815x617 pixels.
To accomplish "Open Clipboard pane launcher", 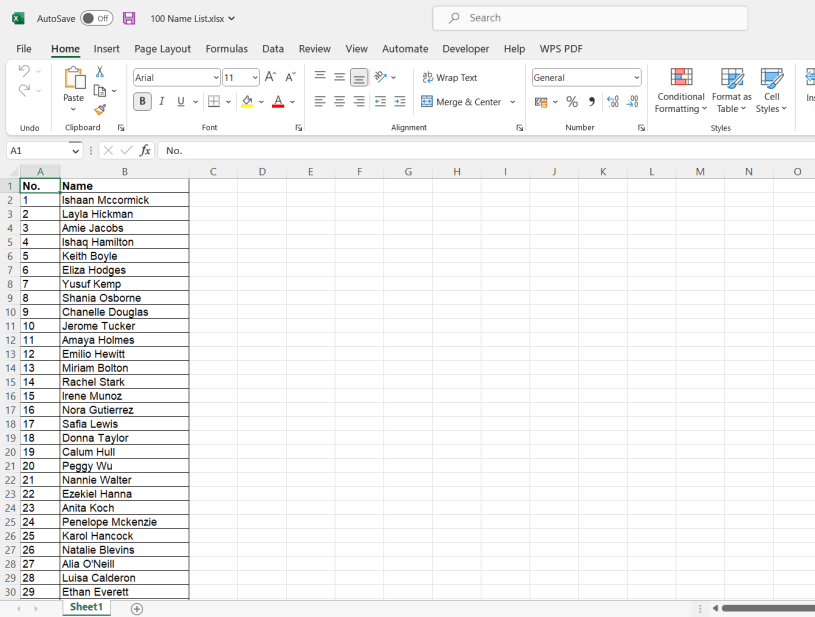I will 121,128.
